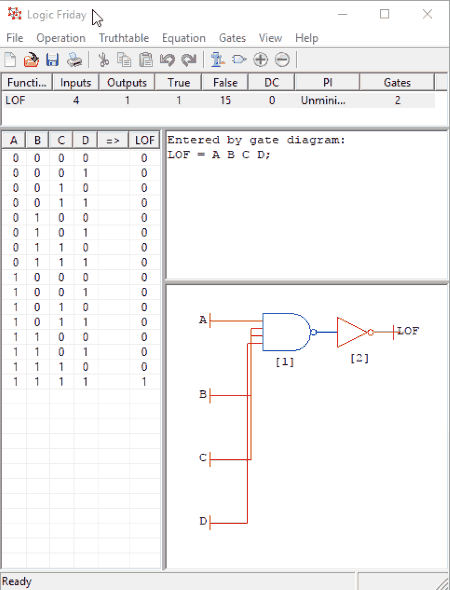
Task: Click truth table header B
Action: pos(37,140)
